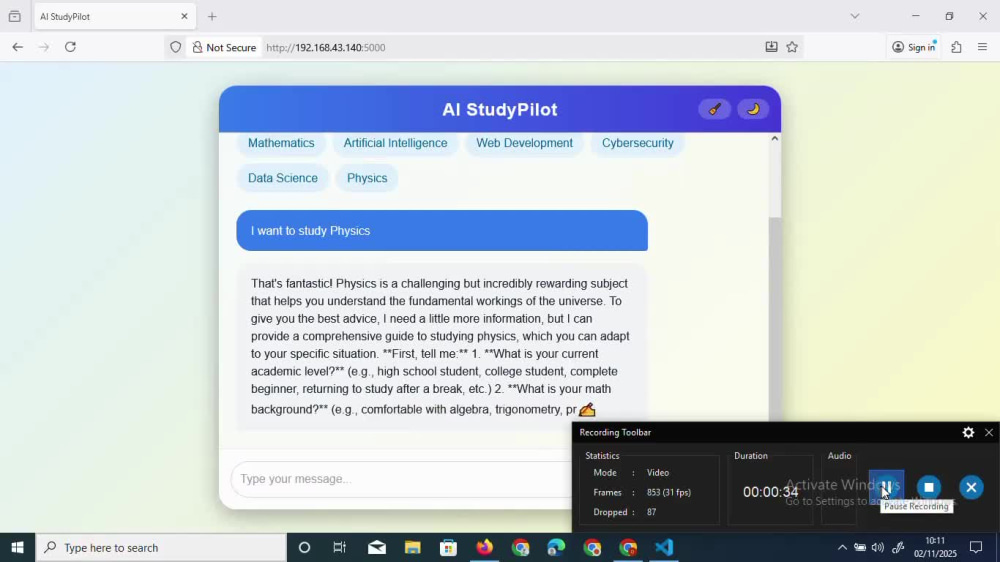The height and width of the screenshot is (562, 1000).
Task: Open the notification center icon
Action: 976,547
